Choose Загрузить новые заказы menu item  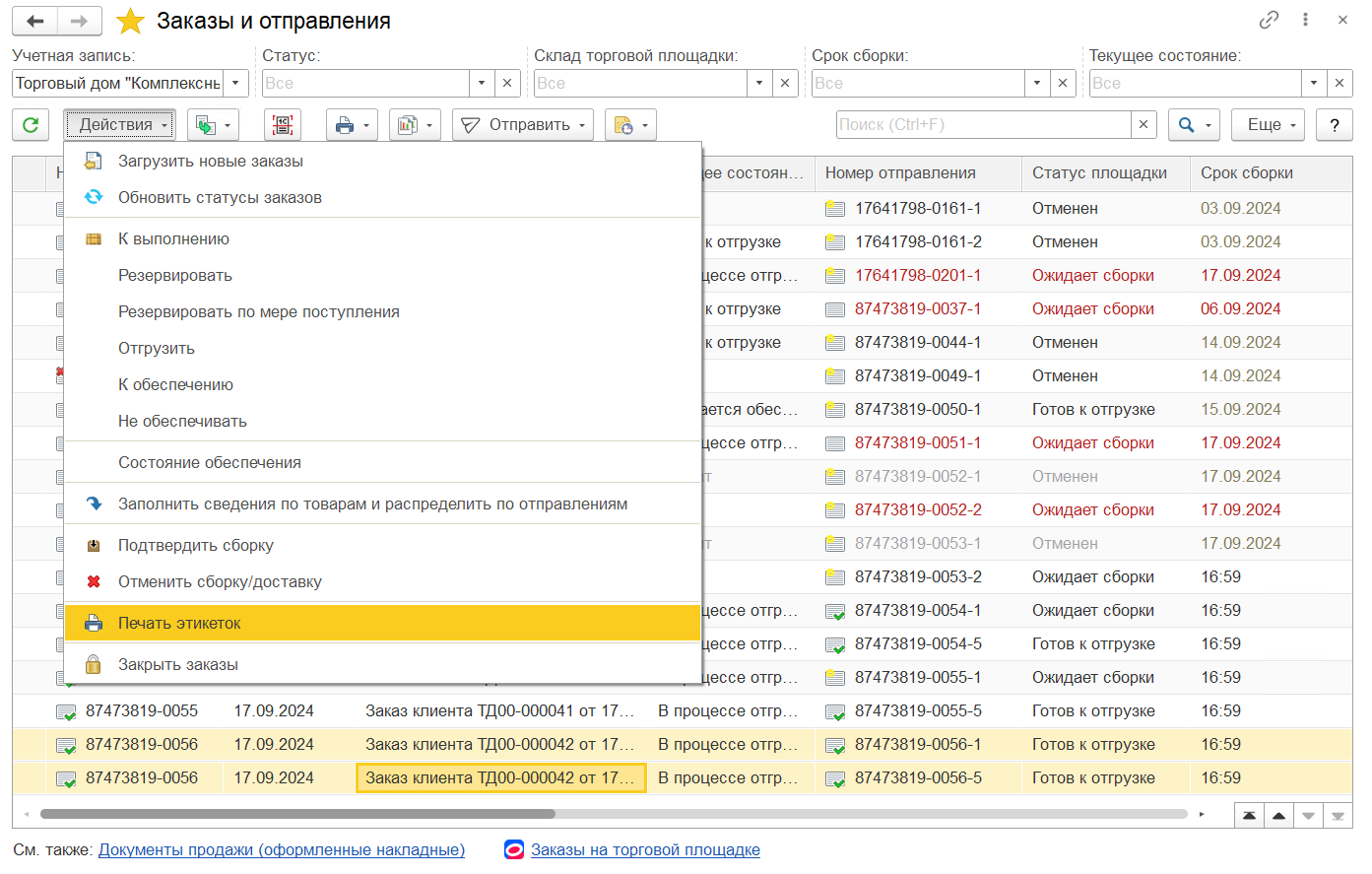[x=210, y=162]
